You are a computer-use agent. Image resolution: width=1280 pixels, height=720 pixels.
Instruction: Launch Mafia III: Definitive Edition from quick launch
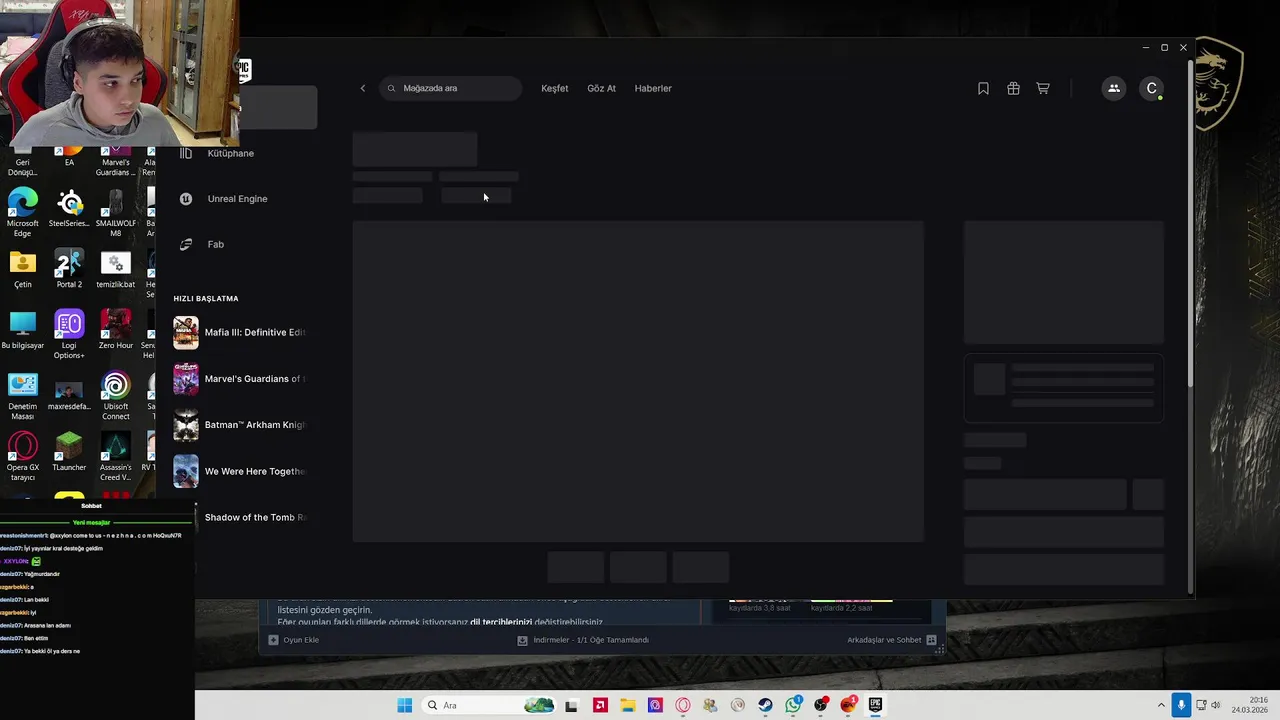click(240, 332)
